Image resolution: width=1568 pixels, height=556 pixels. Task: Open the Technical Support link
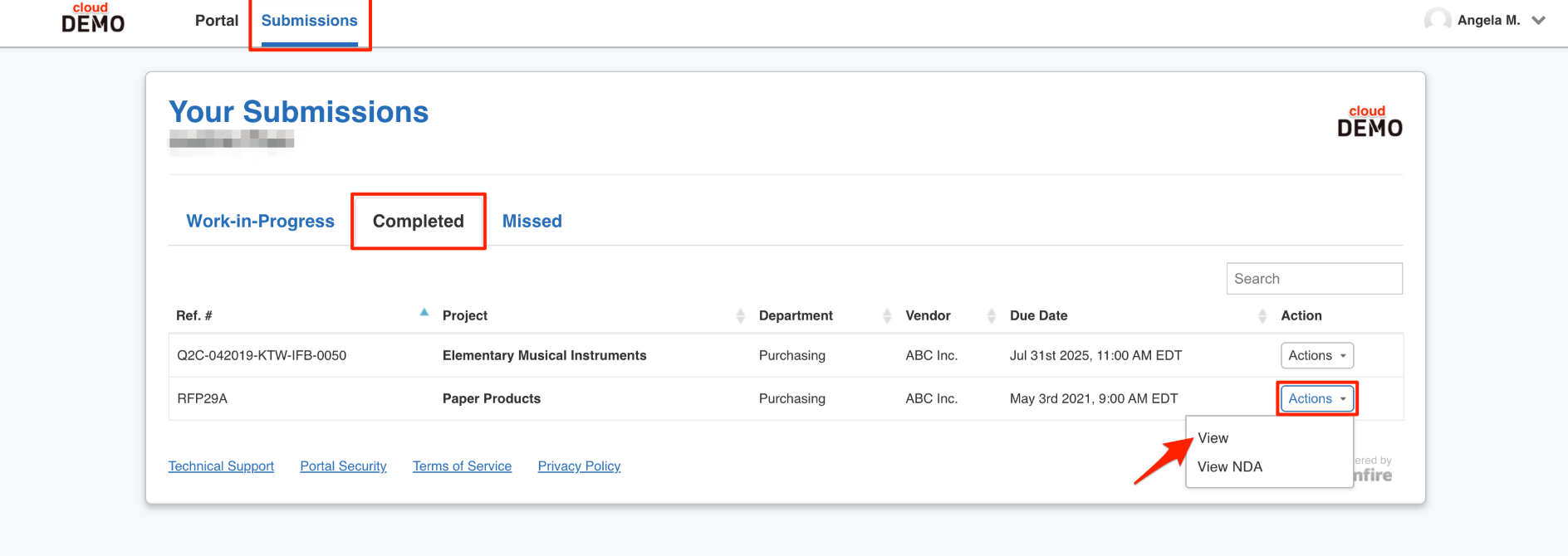click(x=221, y=466)
